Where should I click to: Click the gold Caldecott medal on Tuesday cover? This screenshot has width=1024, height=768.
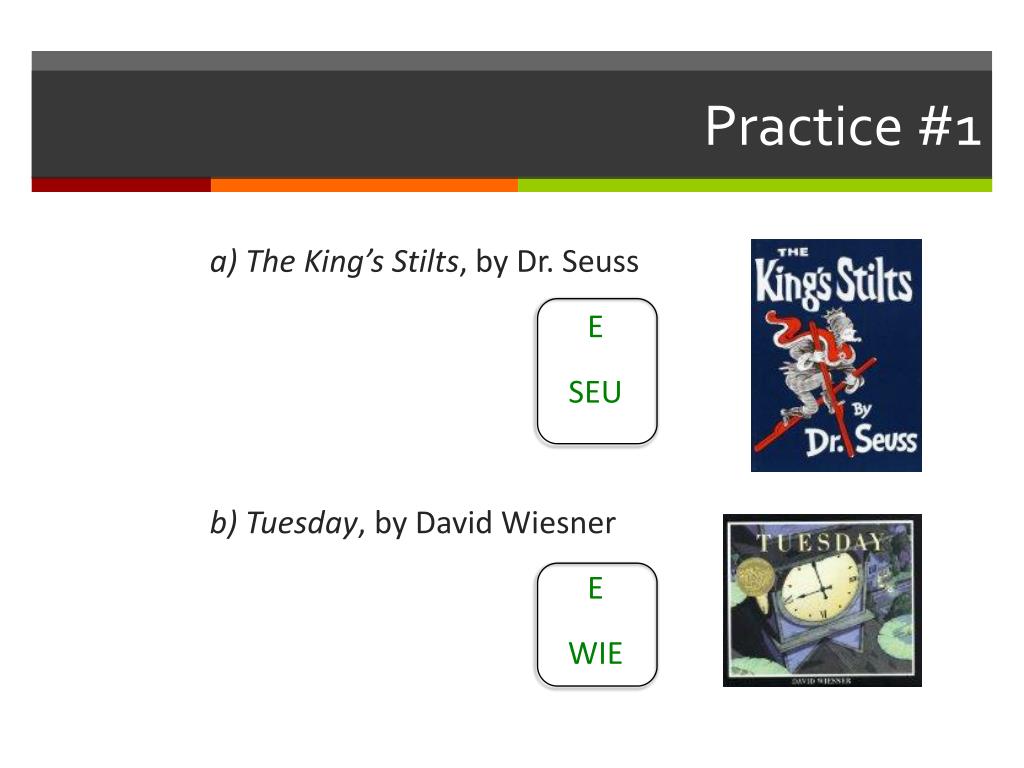pos(756,578)
